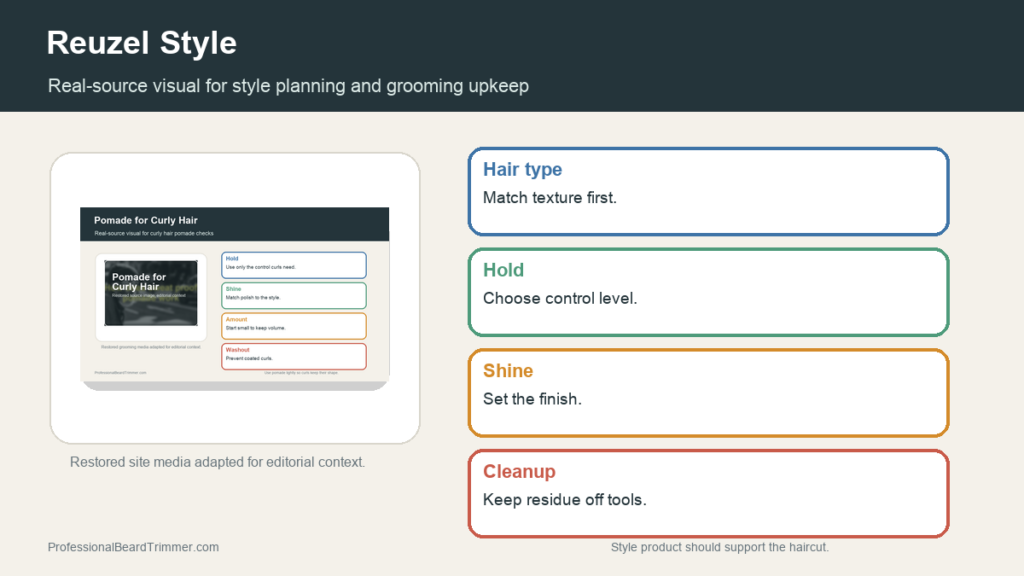Select the orange Shine card

tap(709, 392)
